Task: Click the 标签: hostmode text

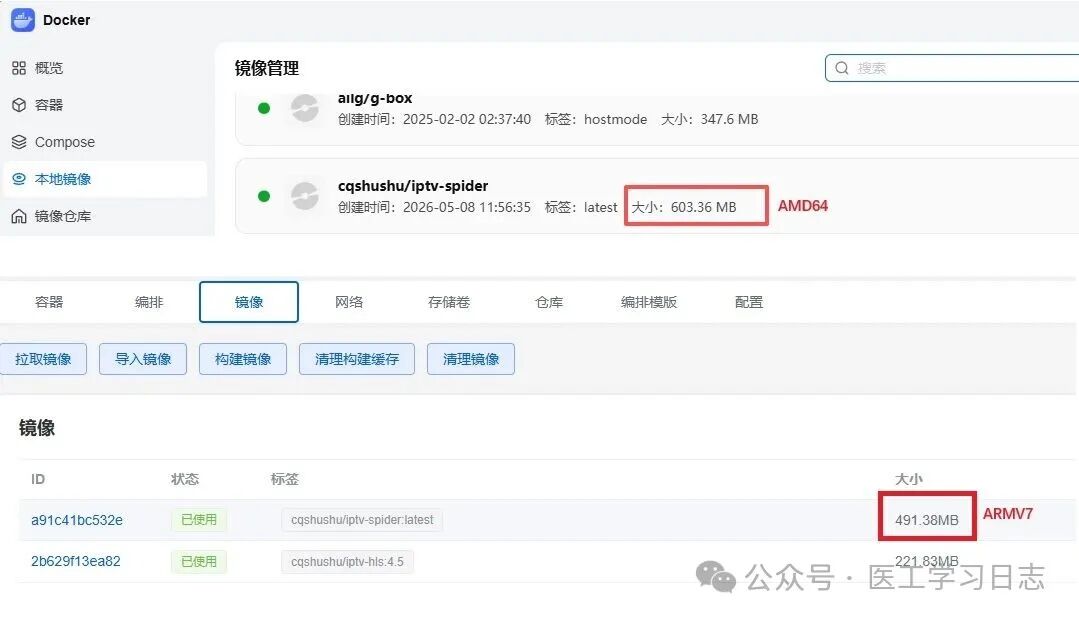Action: (x=596, y=119)
